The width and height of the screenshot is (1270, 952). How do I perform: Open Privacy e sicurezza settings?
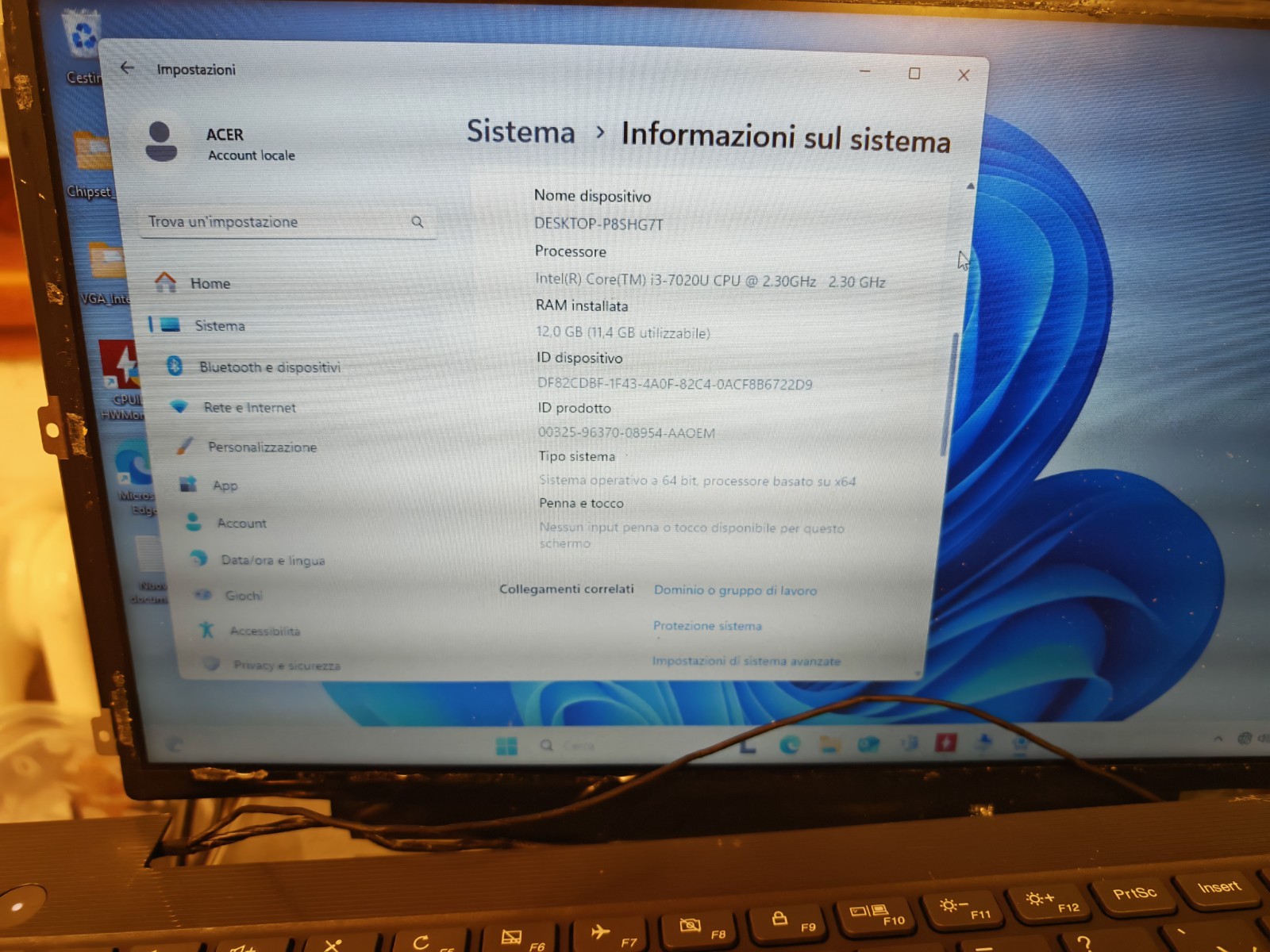point(287,665)
